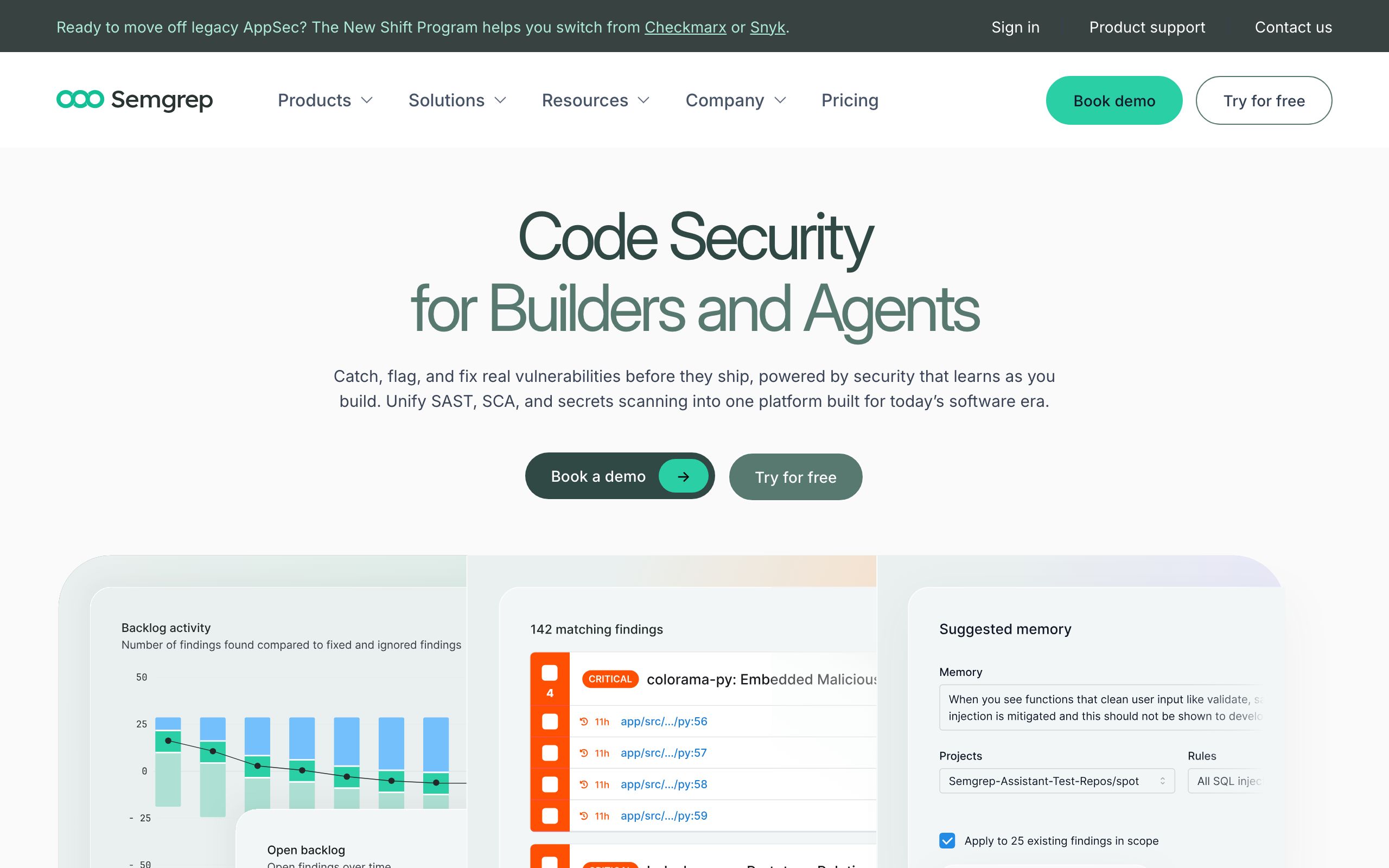Image resolution: width=1389 pixels, height=868 pixels.
Task: Open the app/src/.../py:56 file link
Action: point(664,722)
